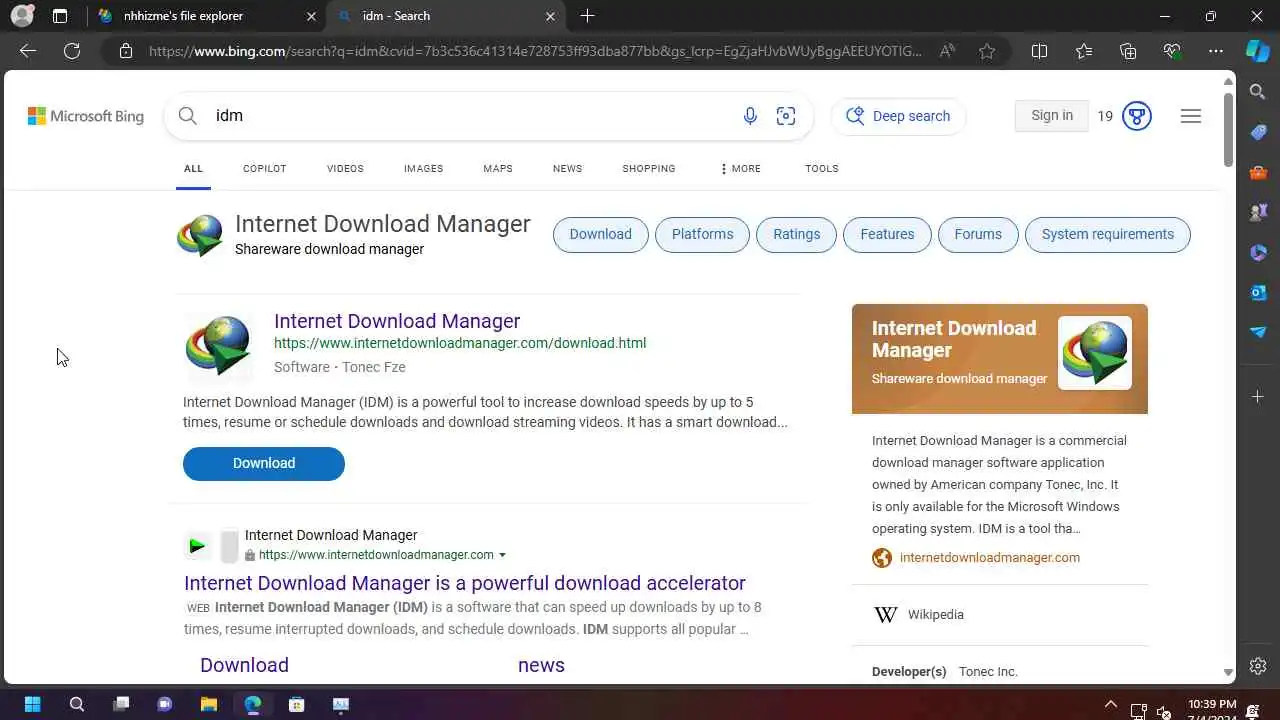Open sidebar settings gear

click(x=1258, y=666)
